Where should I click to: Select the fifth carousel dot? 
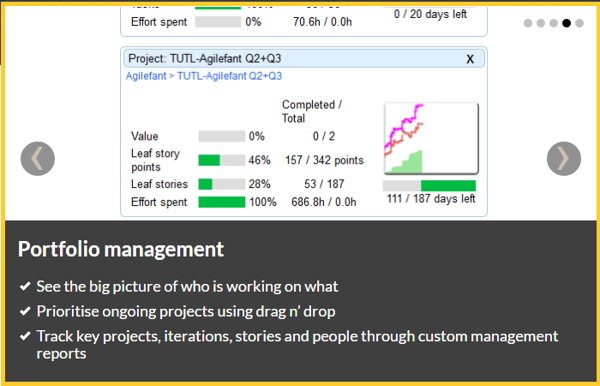[579, 23]
